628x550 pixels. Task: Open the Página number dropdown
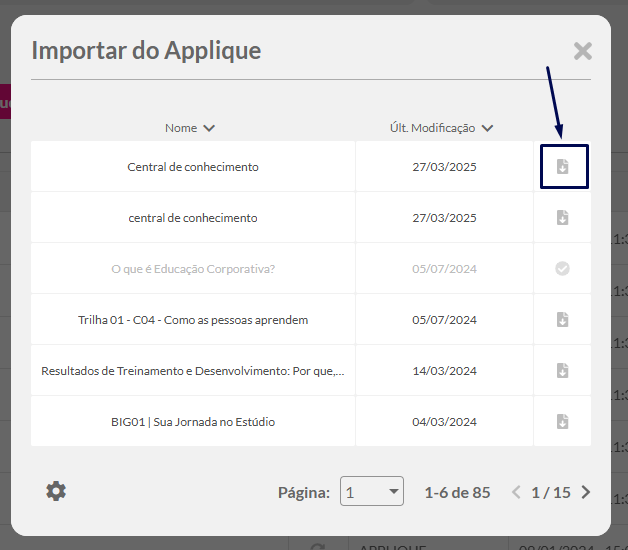[372, 492]
